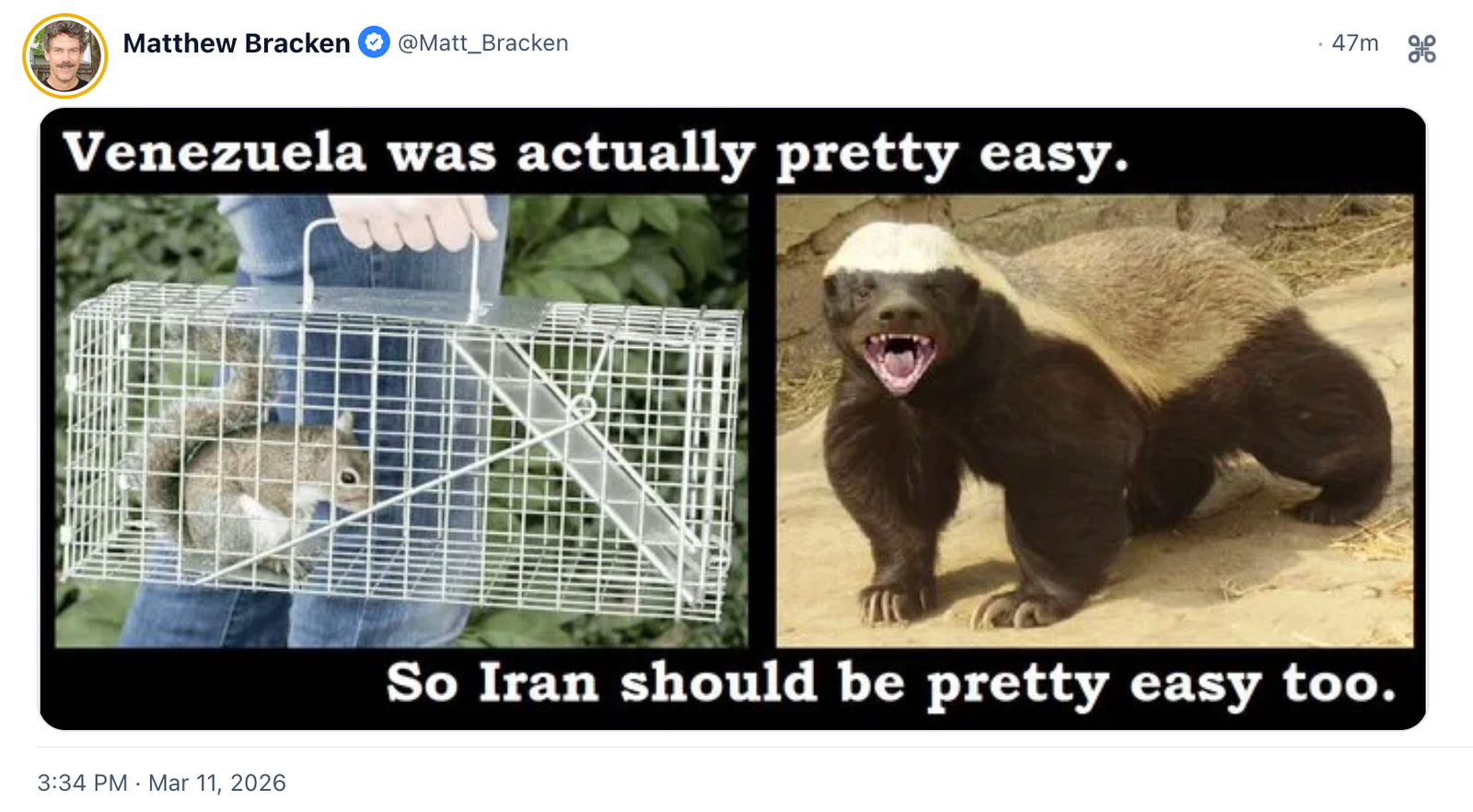Image resolution: width=1473 pixels, height=812 pixels.
Task: Click the command-symbol icon at top right
Action: coord(1421,49)
